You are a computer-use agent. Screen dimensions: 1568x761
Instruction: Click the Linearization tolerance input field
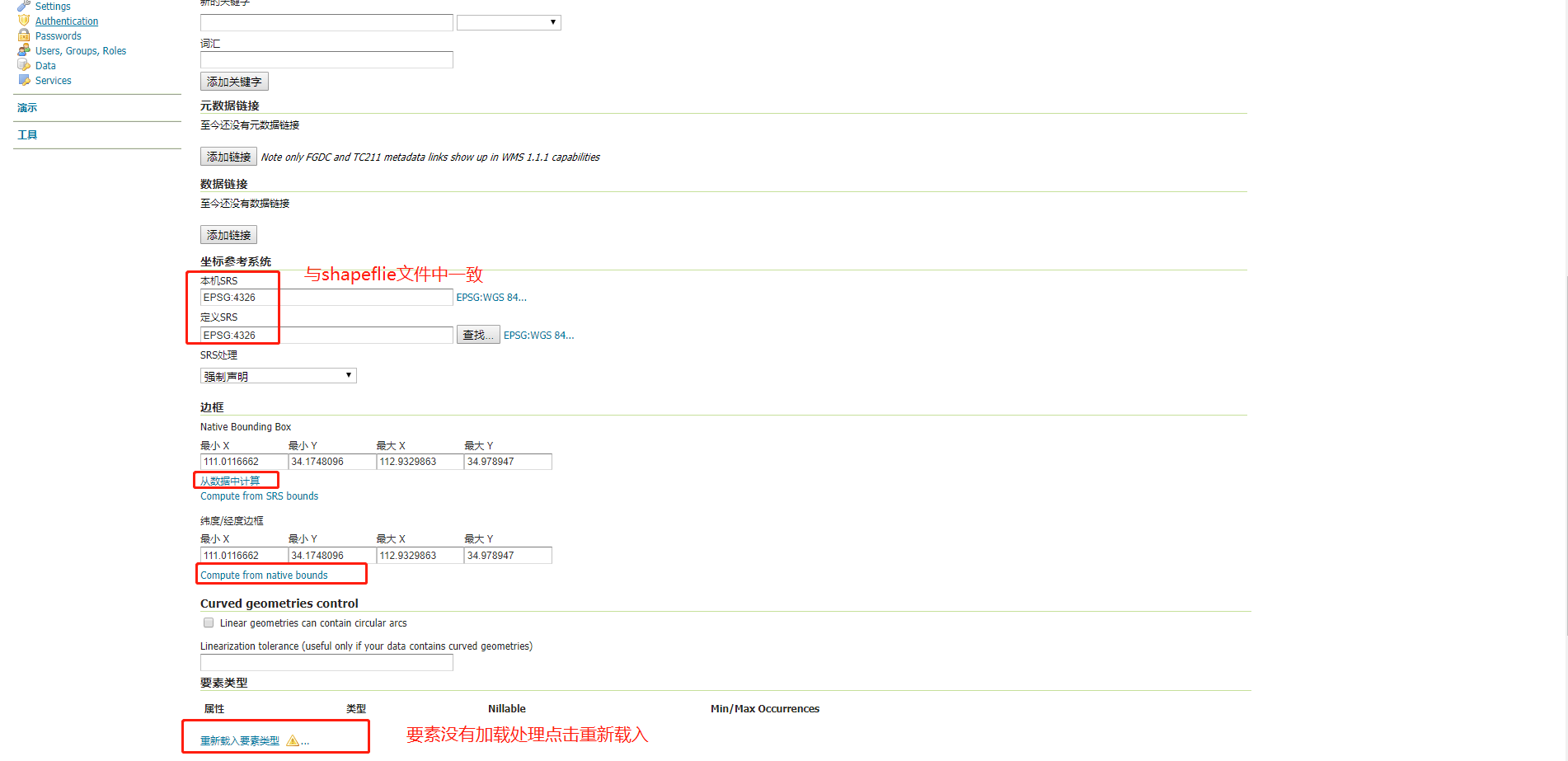click(x=326, y=662)
